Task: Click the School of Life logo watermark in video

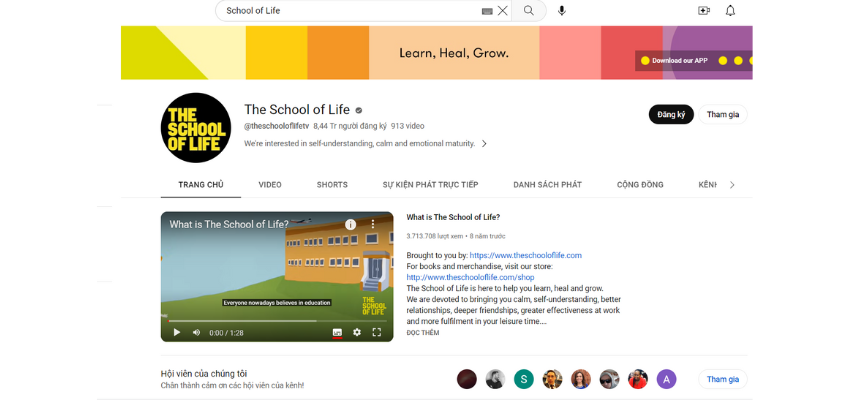Action: (x=373, y=306)
